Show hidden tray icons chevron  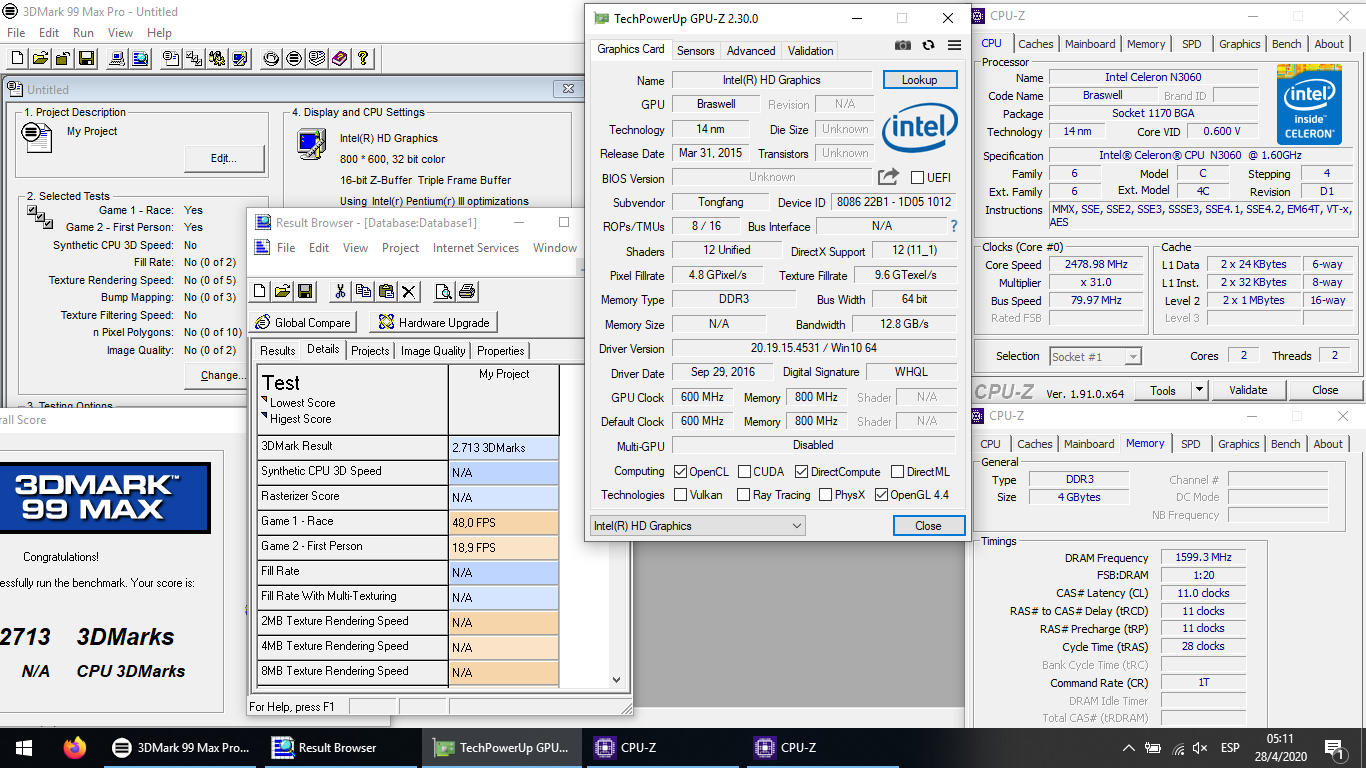click(x=1129, y=747)
